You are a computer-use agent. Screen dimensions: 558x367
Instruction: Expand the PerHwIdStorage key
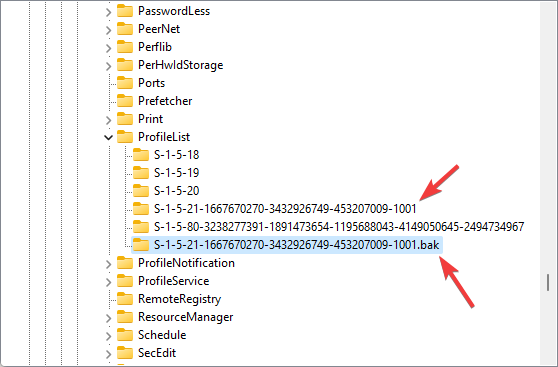[x=109, y=66]
